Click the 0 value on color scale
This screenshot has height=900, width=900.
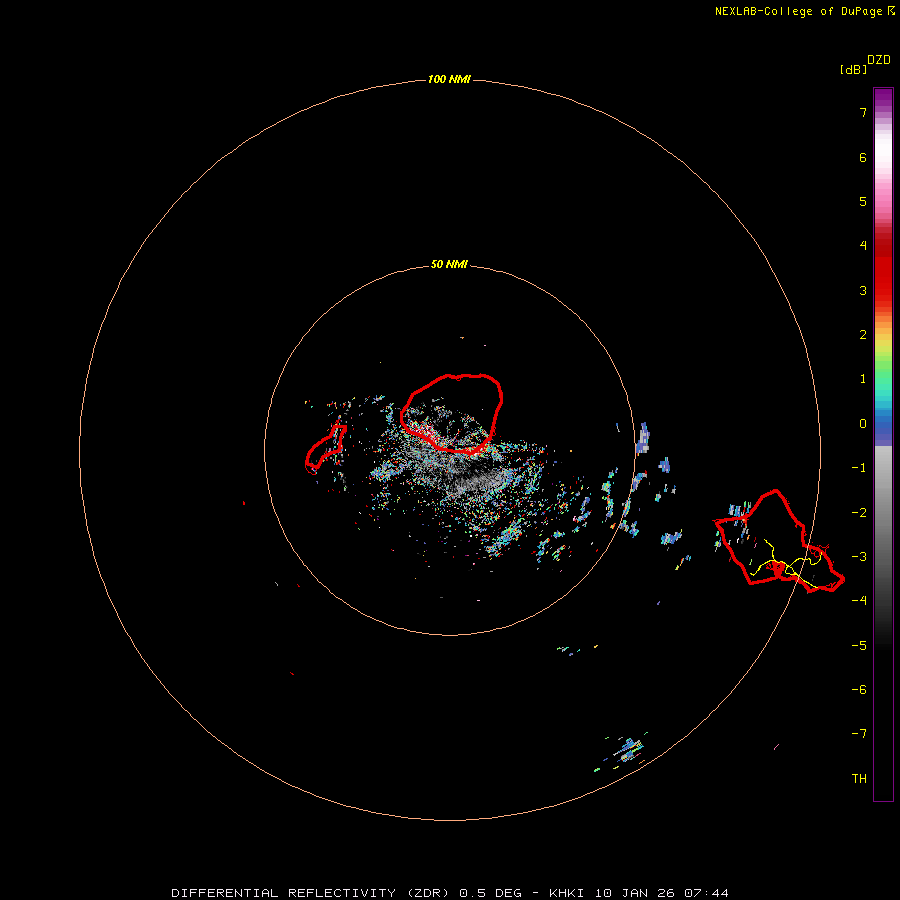863,424
